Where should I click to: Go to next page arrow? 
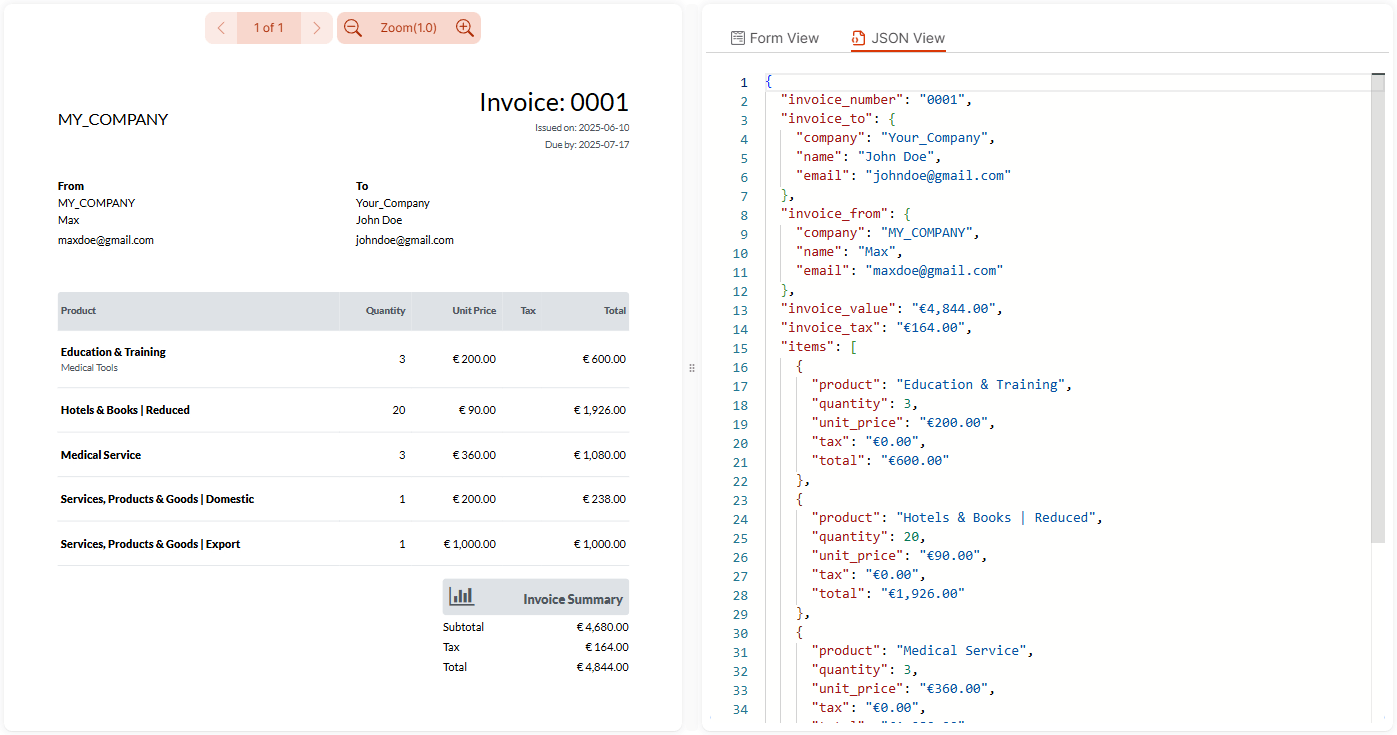pyautogui.click(x=317, y=28)
